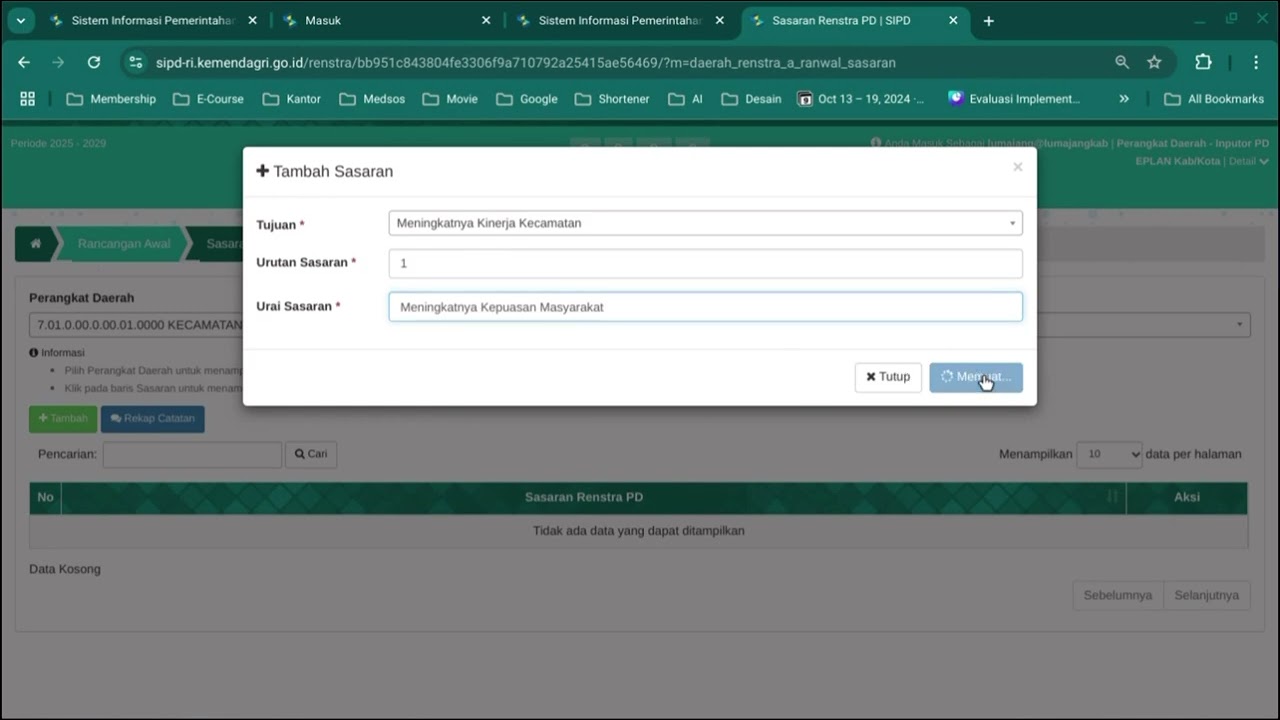The width and height of the screenshot is (1280, 720).
Task: Open the apps grid in bookmarks bar
Action: pos(27,99)
